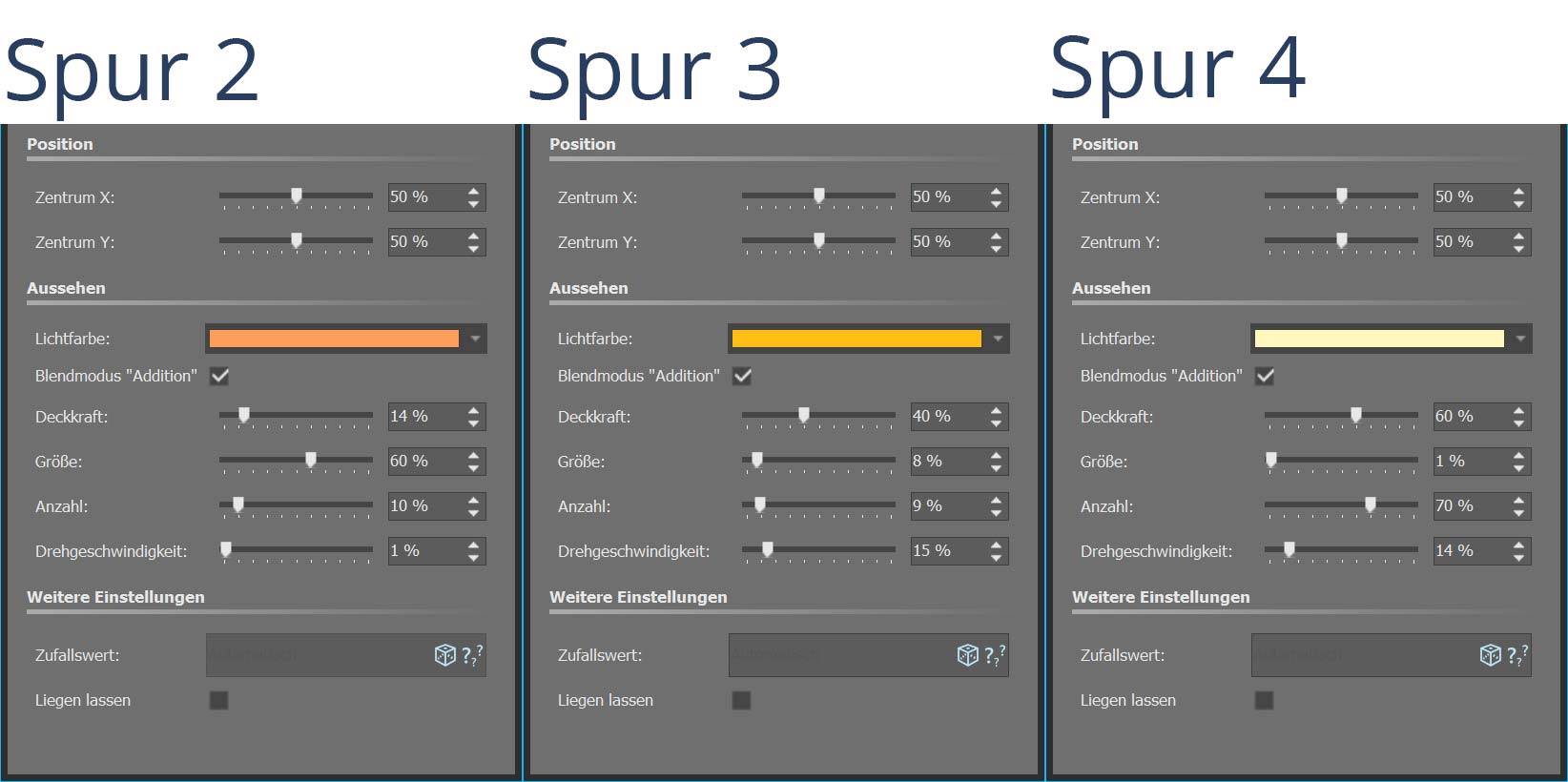Click the Spur 4 Deckkraft slider handle
The width and height of the screenshot is (1568, 782).
click(x=1356, y=415)
